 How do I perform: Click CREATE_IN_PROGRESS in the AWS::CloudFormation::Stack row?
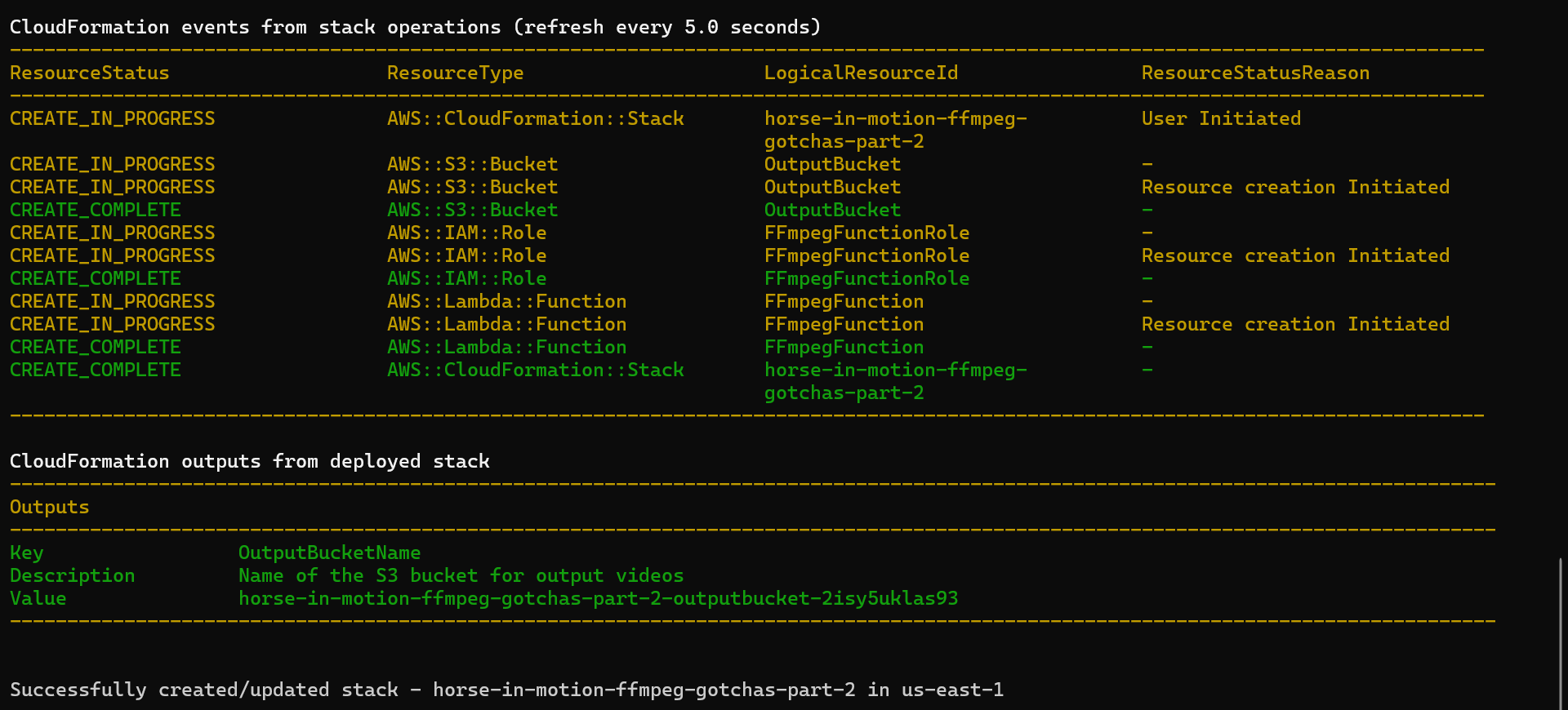tap(113, 119)
